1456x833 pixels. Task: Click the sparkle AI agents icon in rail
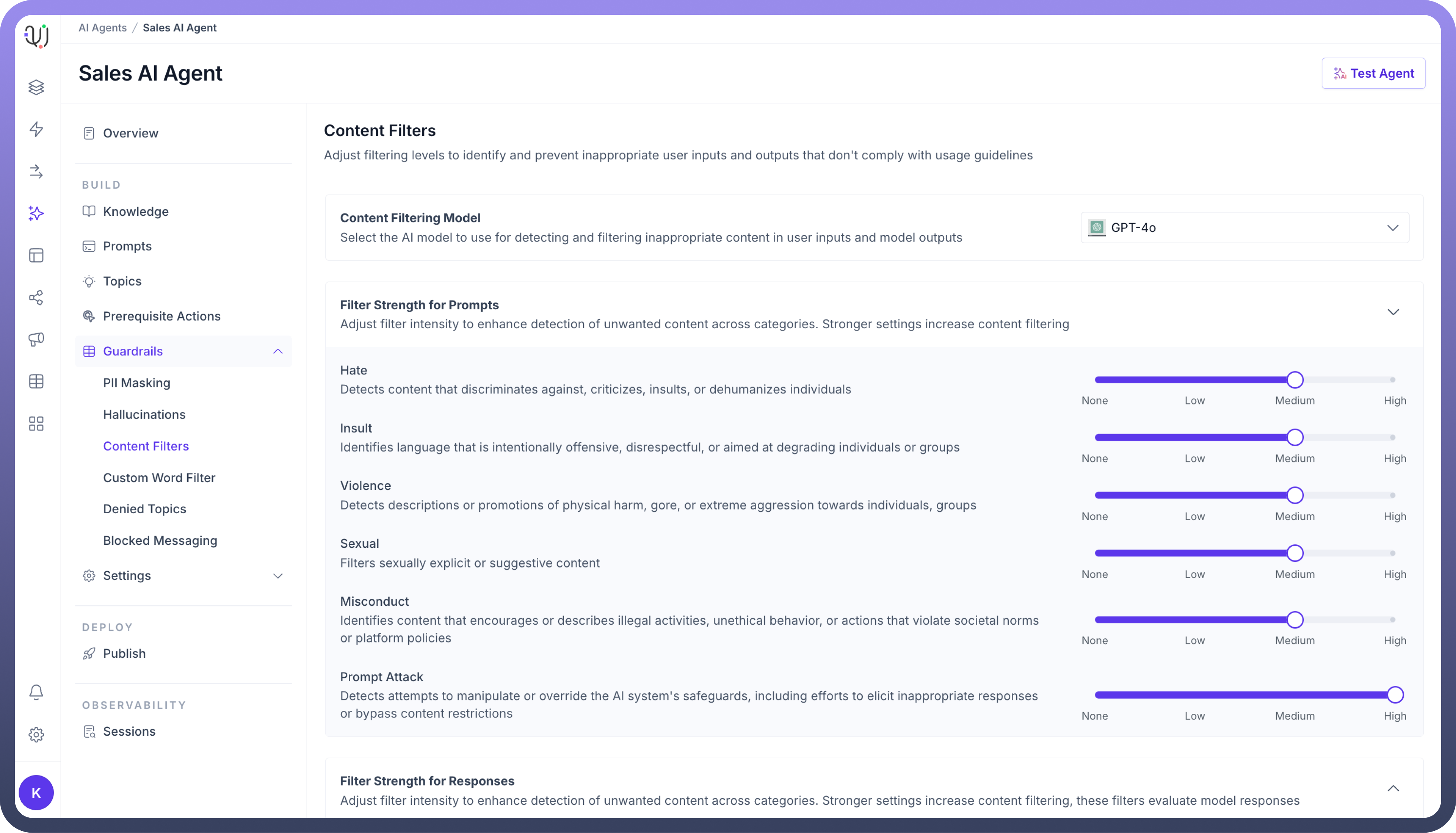coord(36,214)
